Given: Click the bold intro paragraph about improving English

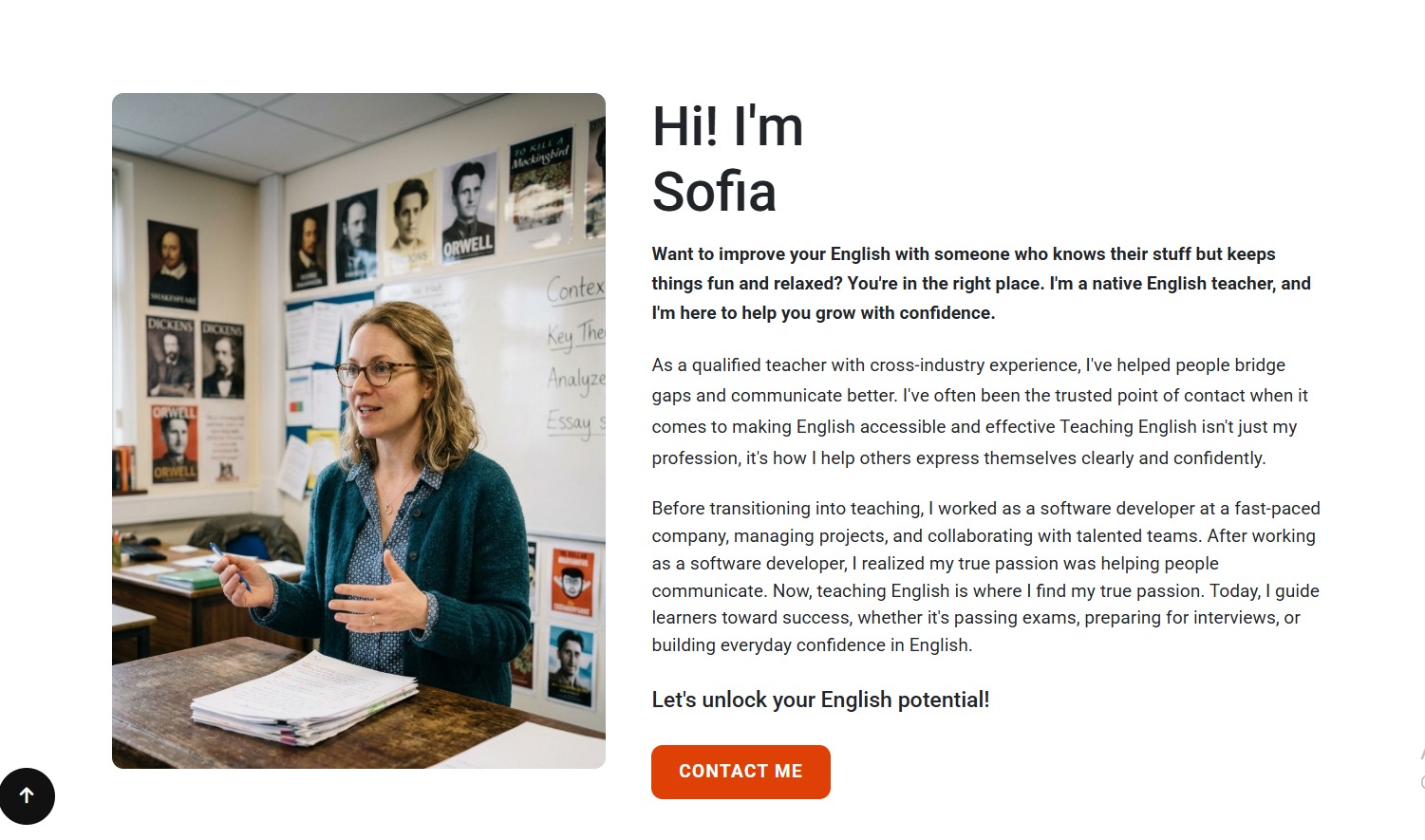Looking at the screenshot, I should click(982, 284).
